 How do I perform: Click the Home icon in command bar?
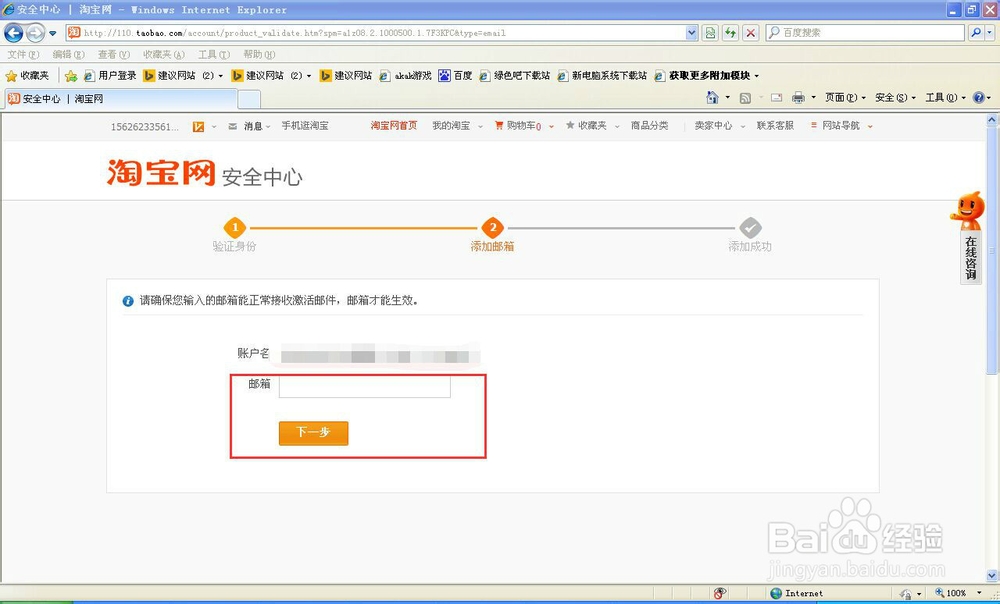coord(713,98)
